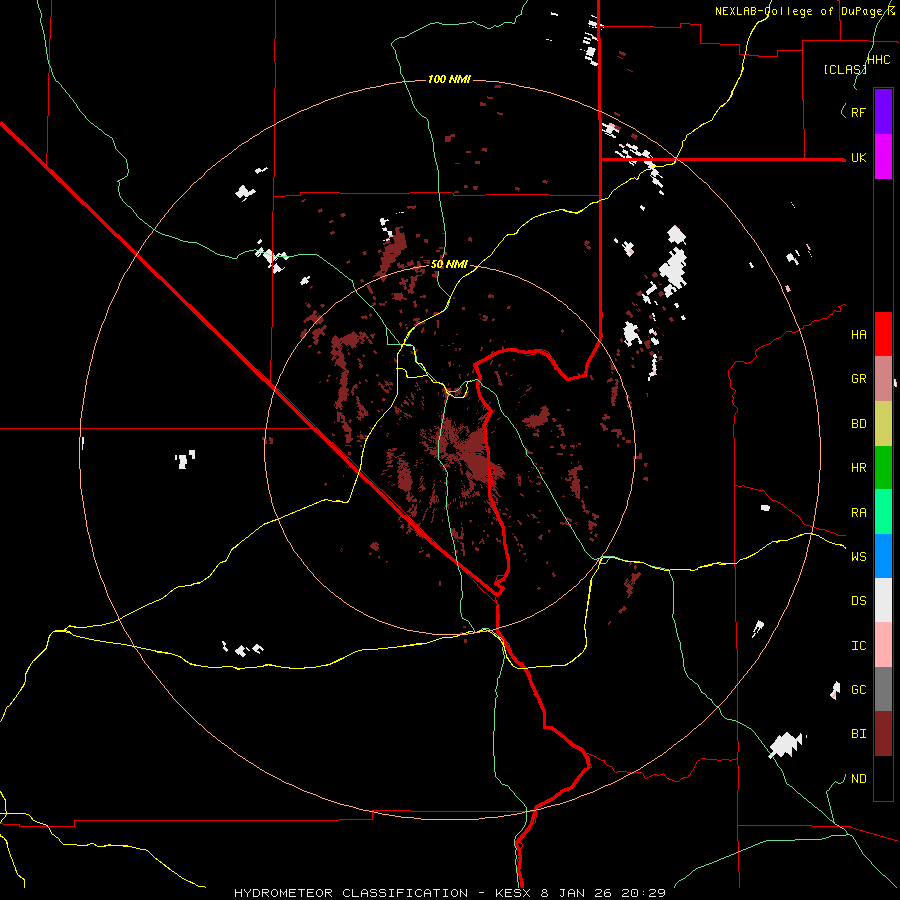Click the ND legend label
This screenshot has height=900, width=900.
pyautogui.click(x=859, y=779)
